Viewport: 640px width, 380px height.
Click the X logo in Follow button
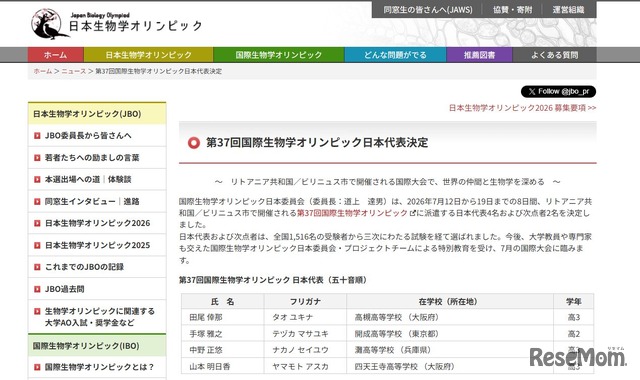531,91
